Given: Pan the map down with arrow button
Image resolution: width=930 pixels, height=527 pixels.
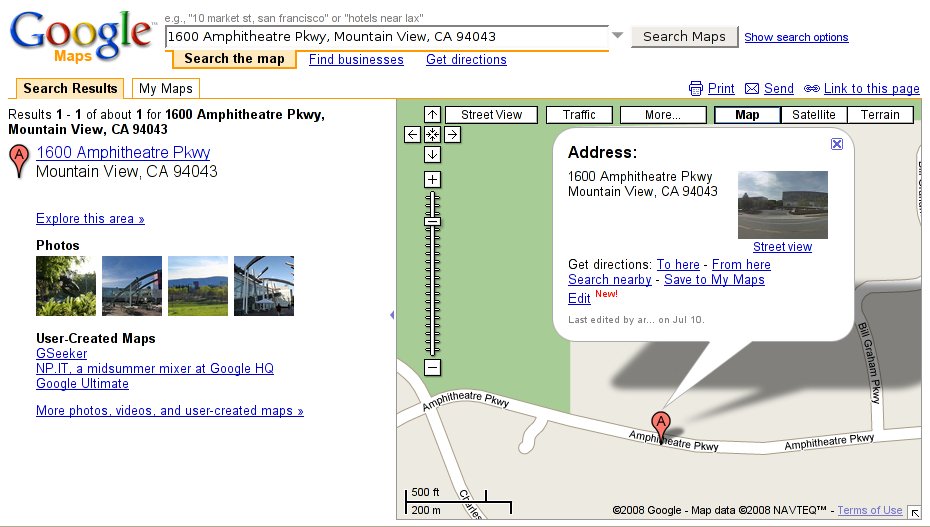Looking at the screenshot, I should pos(432,155).
